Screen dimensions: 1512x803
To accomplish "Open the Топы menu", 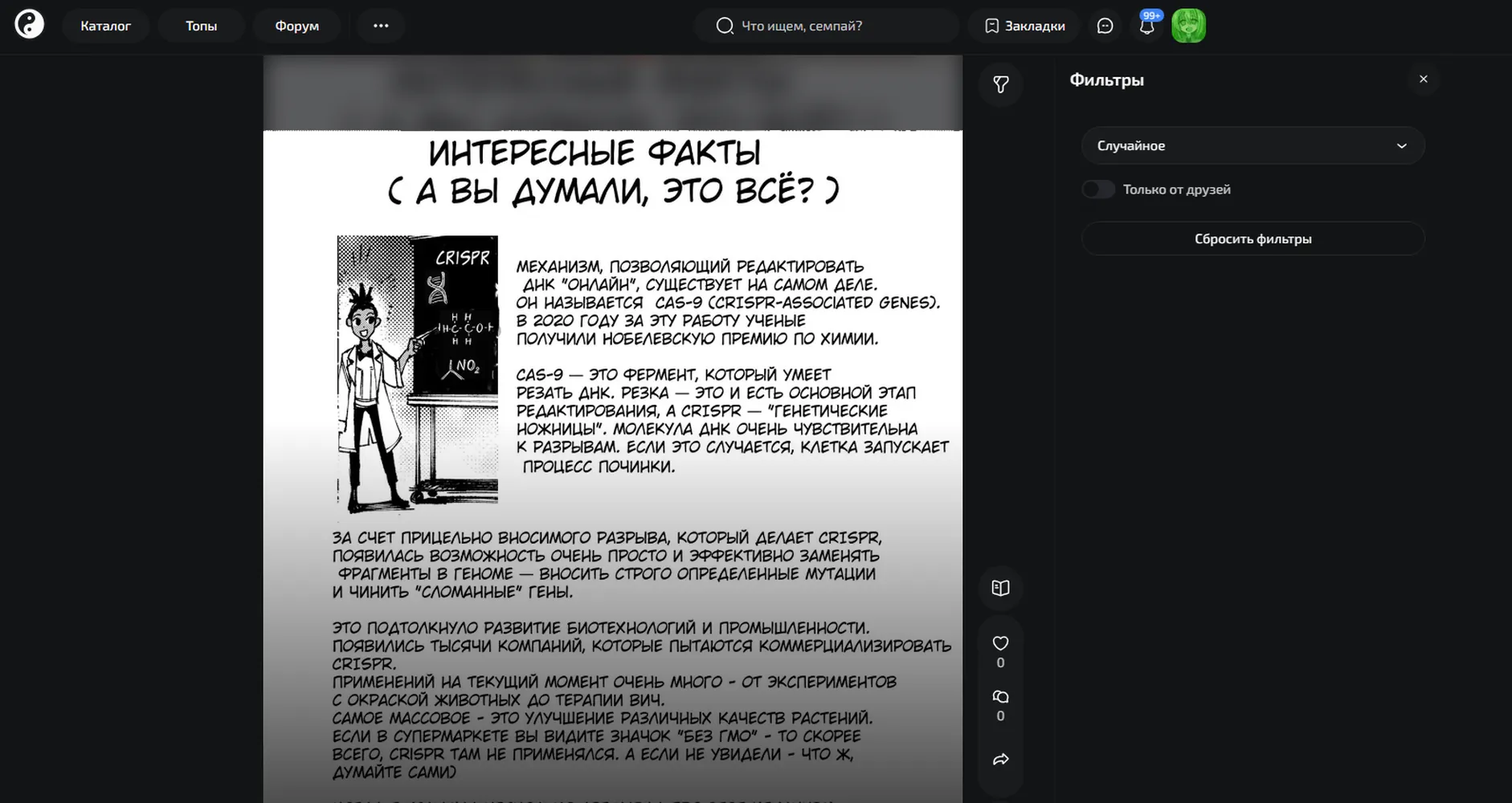I will click(x=201, y=26).
